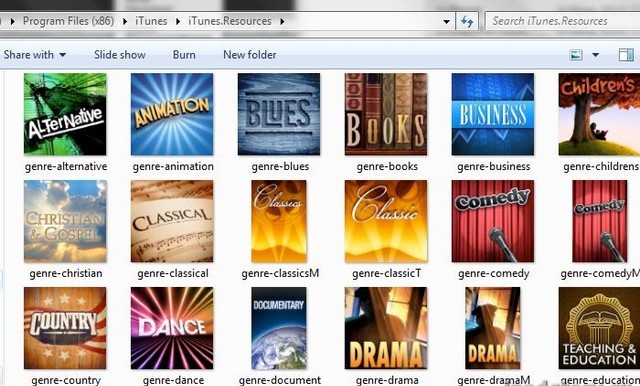Select the genre-drama square thumbnail
The width and height of the screenshot is (640, 386).
[x=386, y=328]
